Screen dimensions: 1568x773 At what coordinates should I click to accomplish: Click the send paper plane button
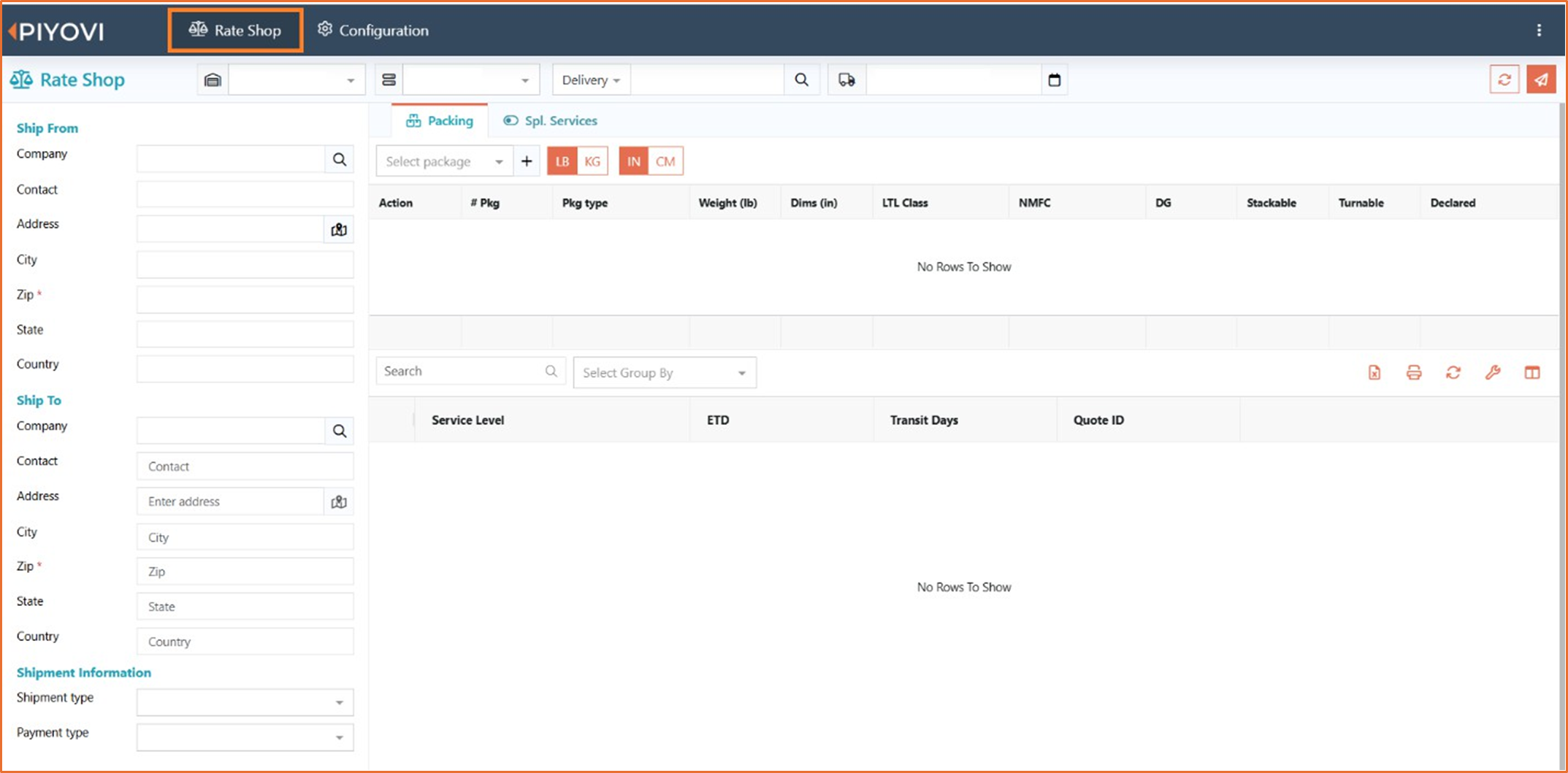[1541, 80]
